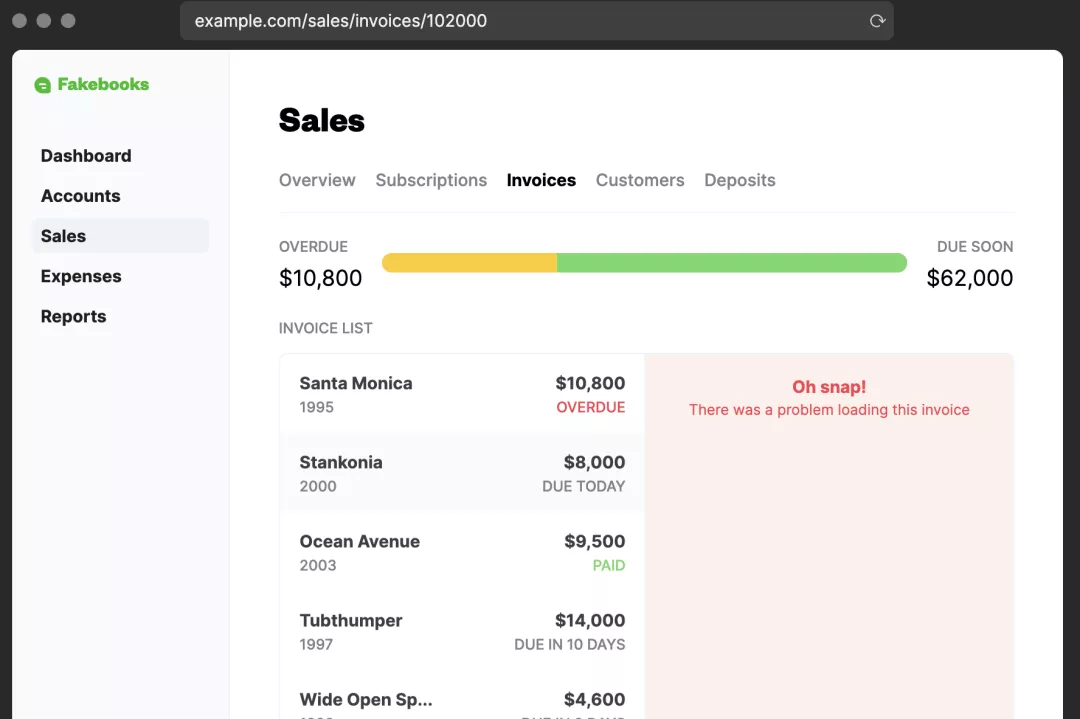1080x719 pixels.
Task: Open the Tubthumper invoice
Action: coord(462,632)
